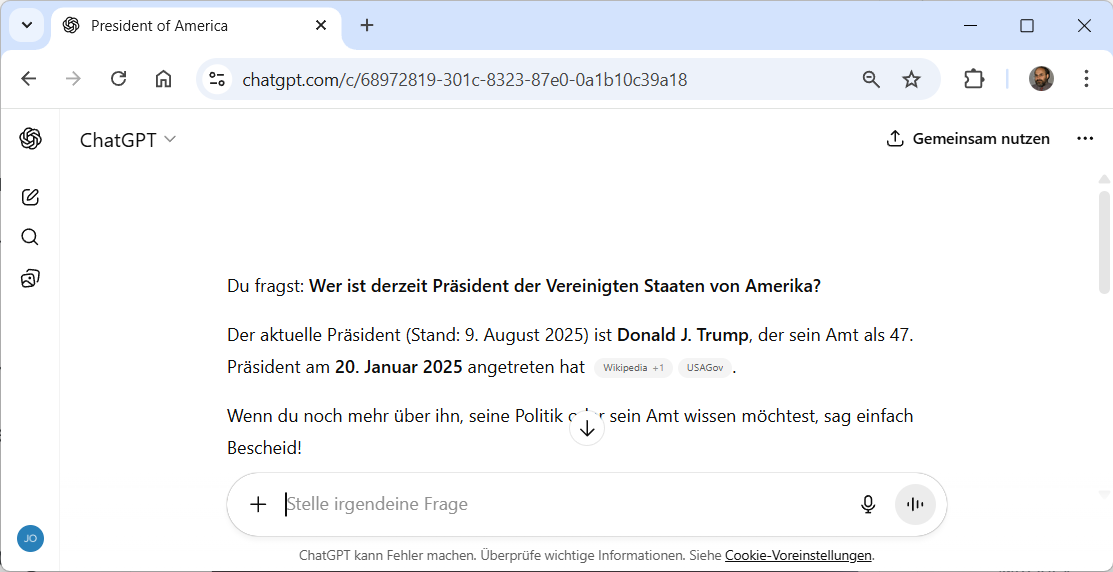The height and width of the screenshot is (572, 1113).
Task: Start a new chat with pencil icon
Action: point(30,197)
